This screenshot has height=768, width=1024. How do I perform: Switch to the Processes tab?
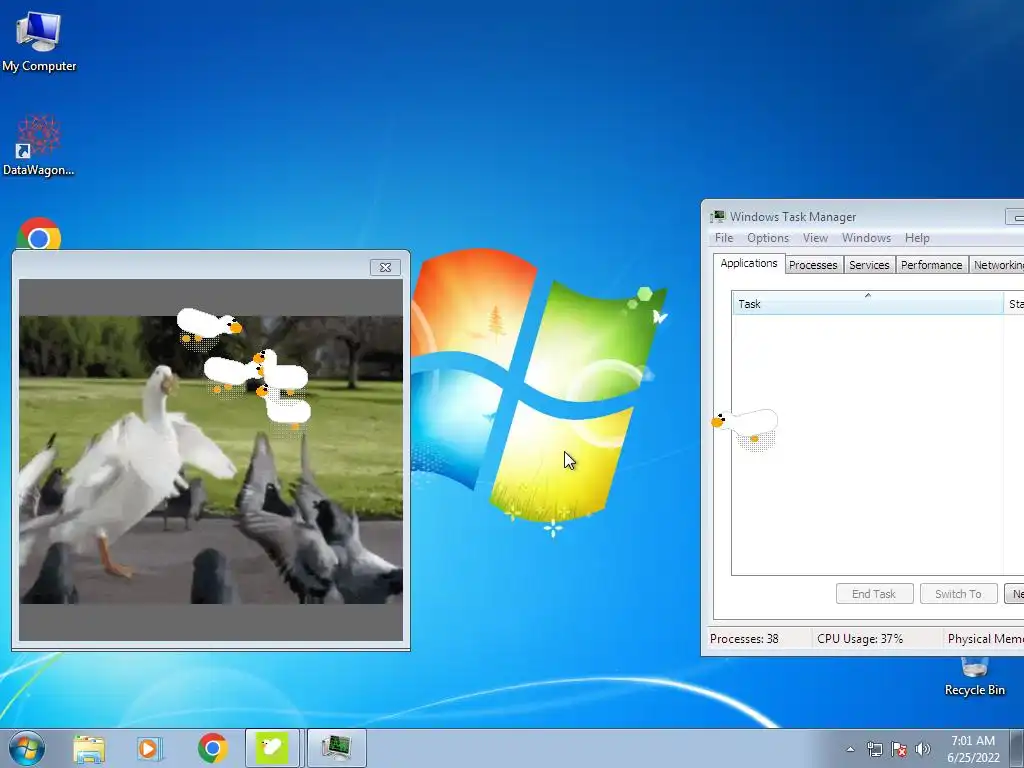pos(813,265)
